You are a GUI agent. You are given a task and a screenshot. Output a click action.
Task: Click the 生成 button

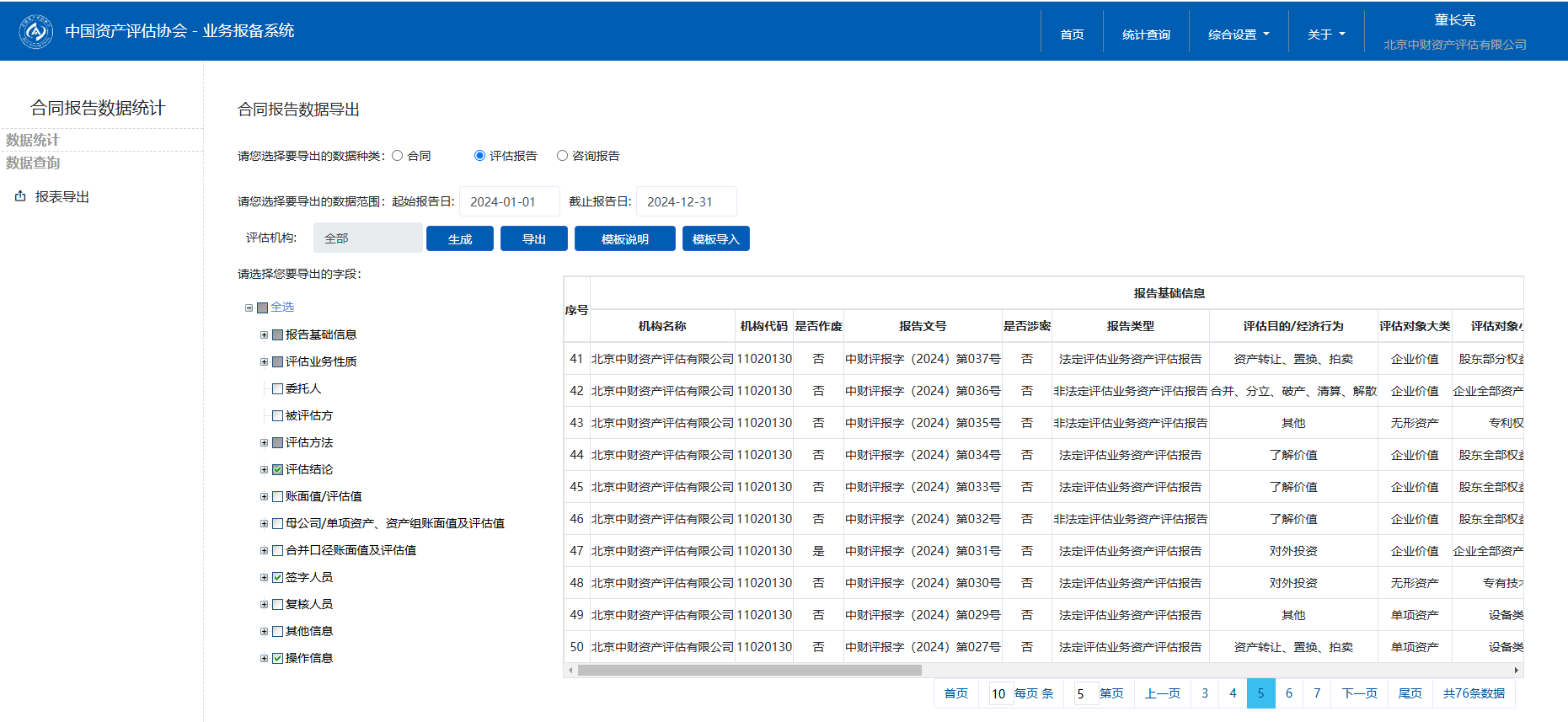460,239
